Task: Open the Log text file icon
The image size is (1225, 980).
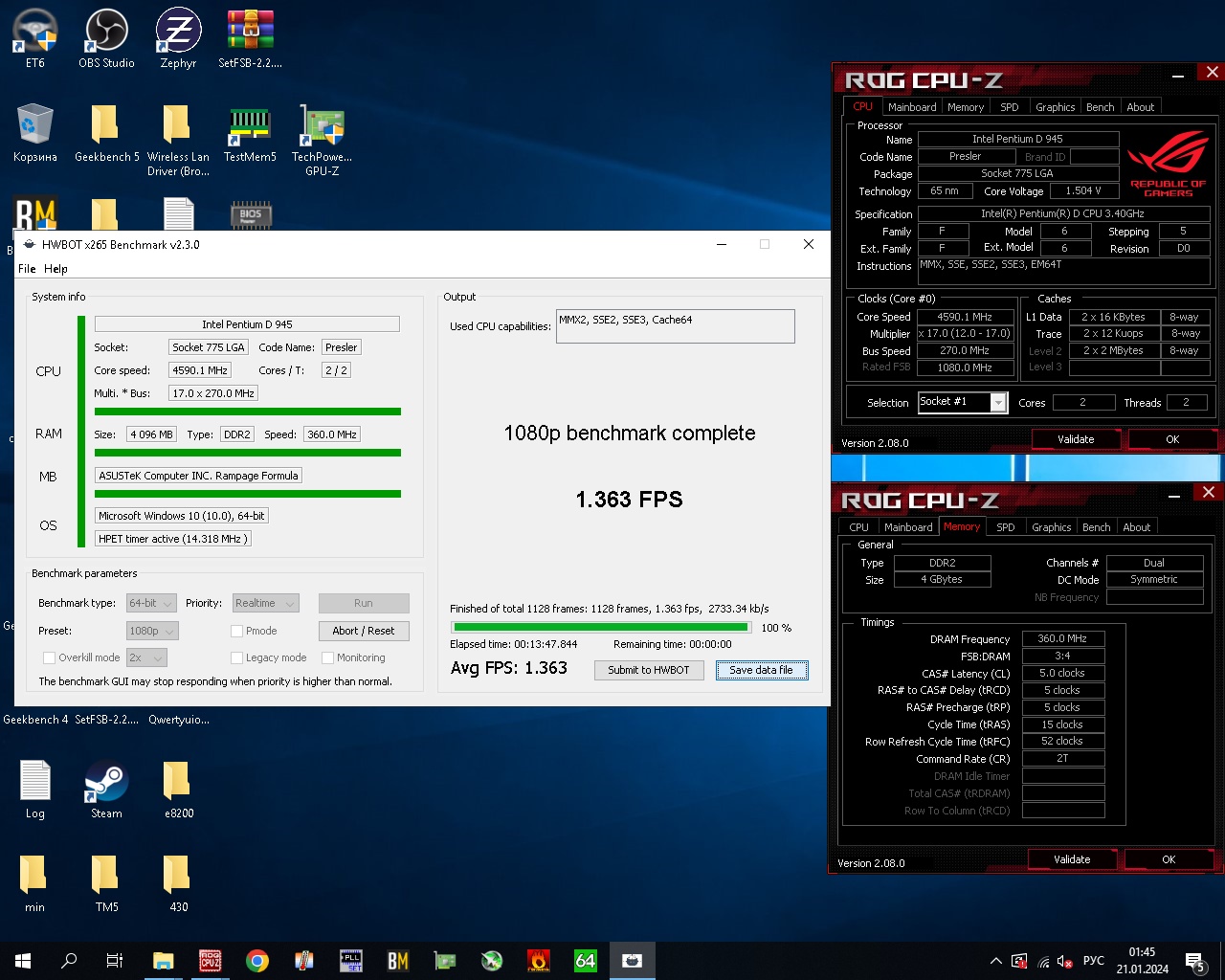Action: [35, 789]
